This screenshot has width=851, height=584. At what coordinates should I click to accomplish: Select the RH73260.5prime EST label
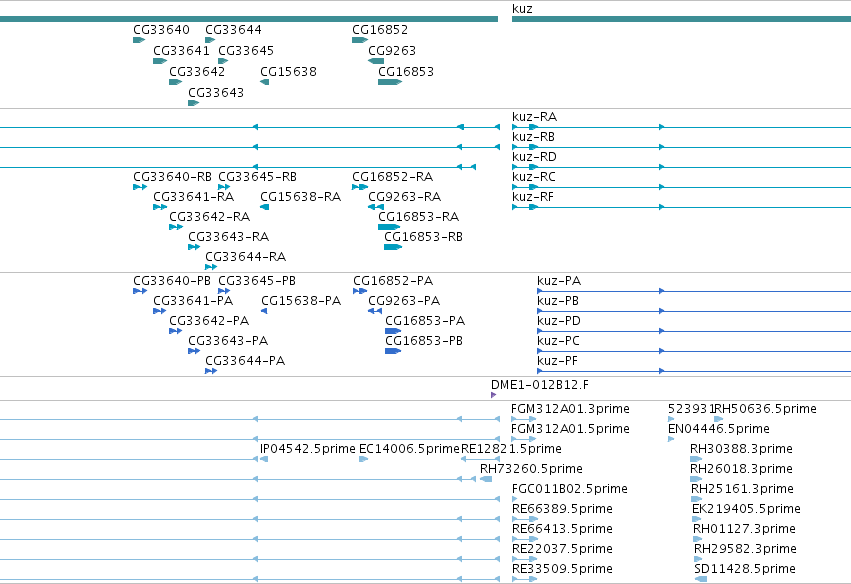[x=531, y=469]
